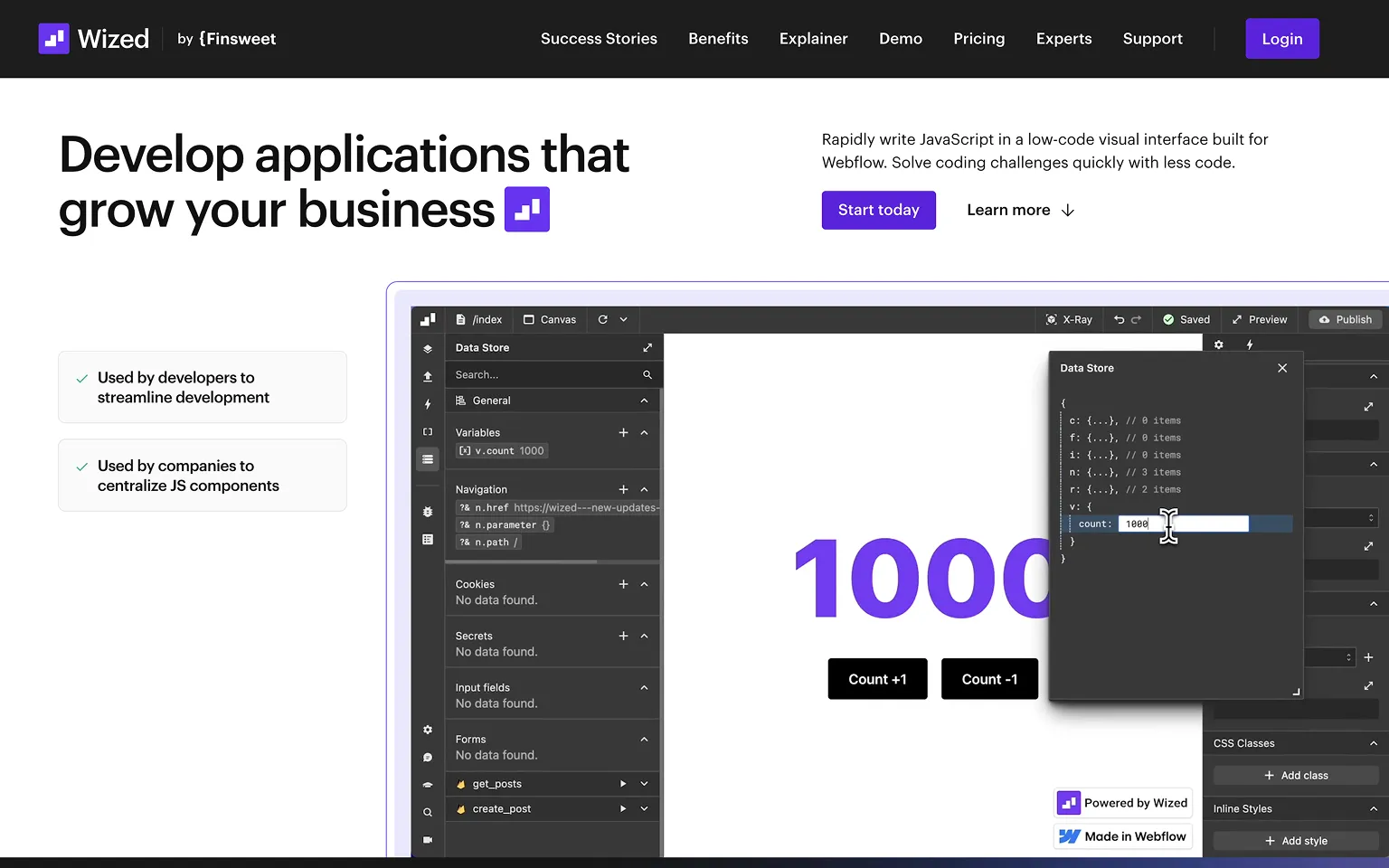Open the bug debugger icon in the sidebar
Screen dimensions: 1389x868
[x=428, y=512]
